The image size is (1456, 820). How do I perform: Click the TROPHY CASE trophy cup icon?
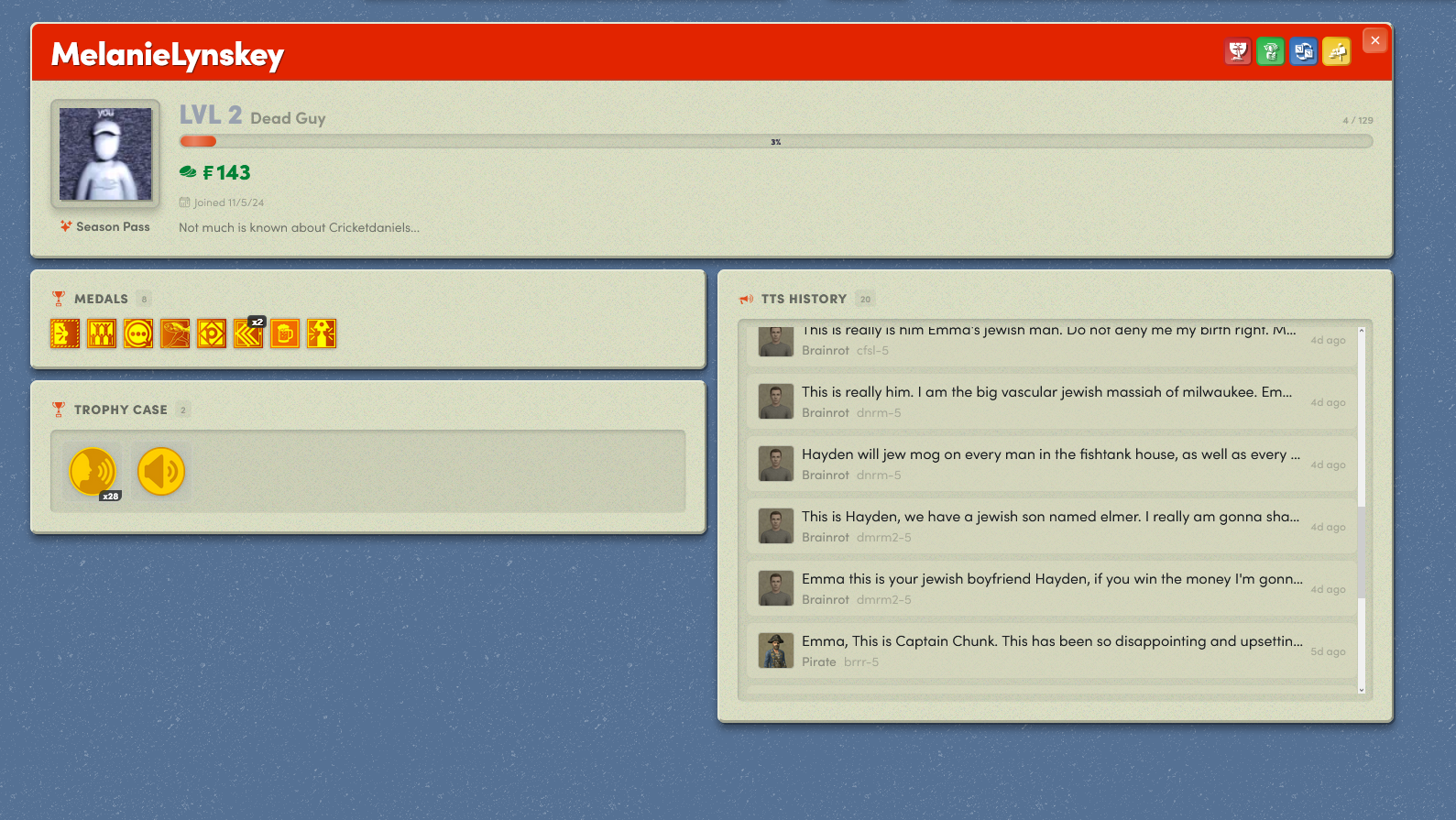[59, 410]
